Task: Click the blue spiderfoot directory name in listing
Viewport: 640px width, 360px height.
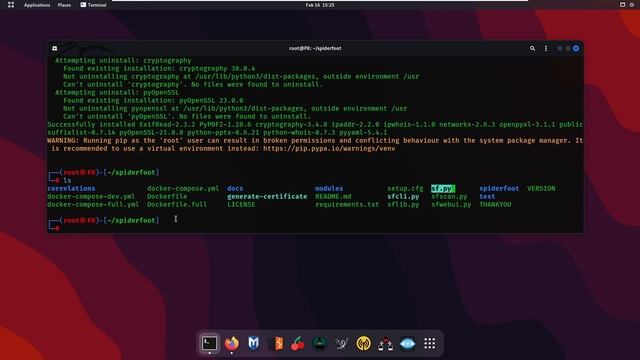Action: [499, 189]
